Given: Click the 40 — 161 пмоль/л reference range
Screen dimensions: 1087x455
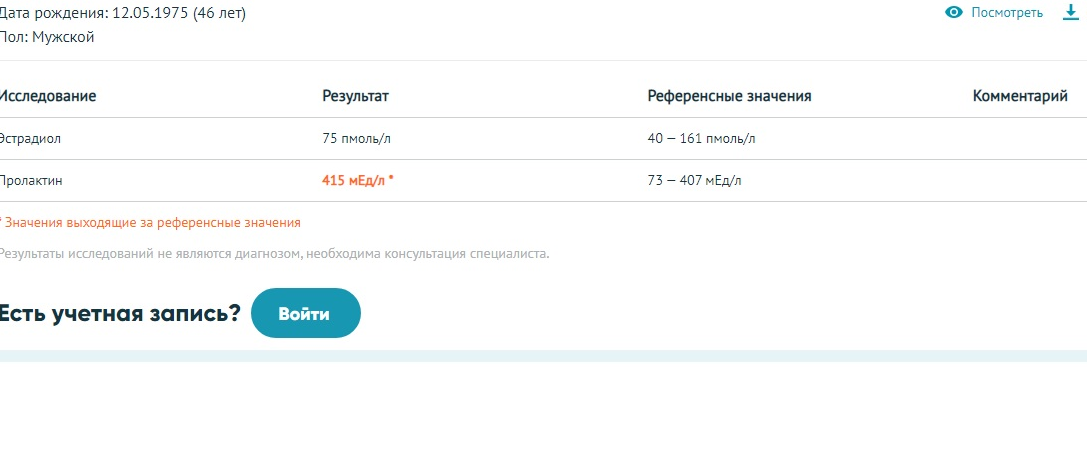Looking at the screenshot, I should [701, 138].
